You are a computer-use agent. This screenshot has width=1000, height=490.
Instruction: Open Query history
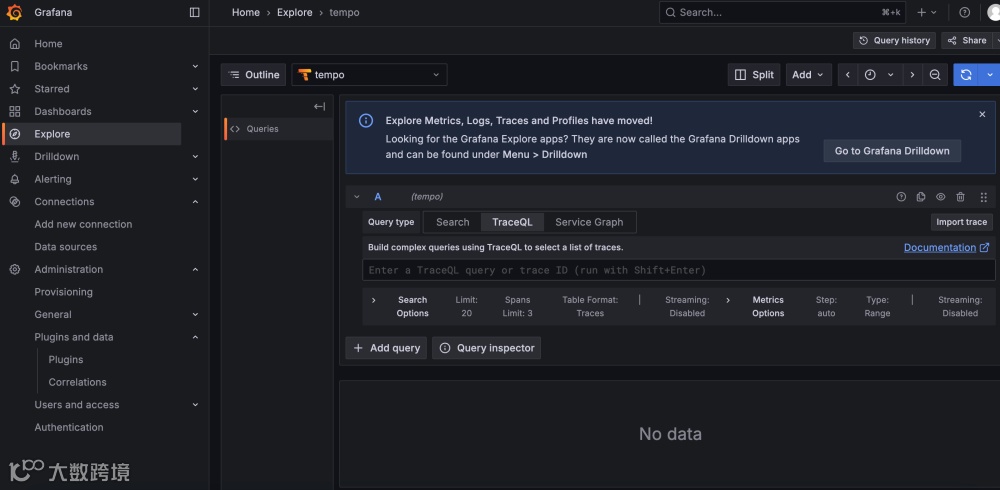tap(894, 40)
